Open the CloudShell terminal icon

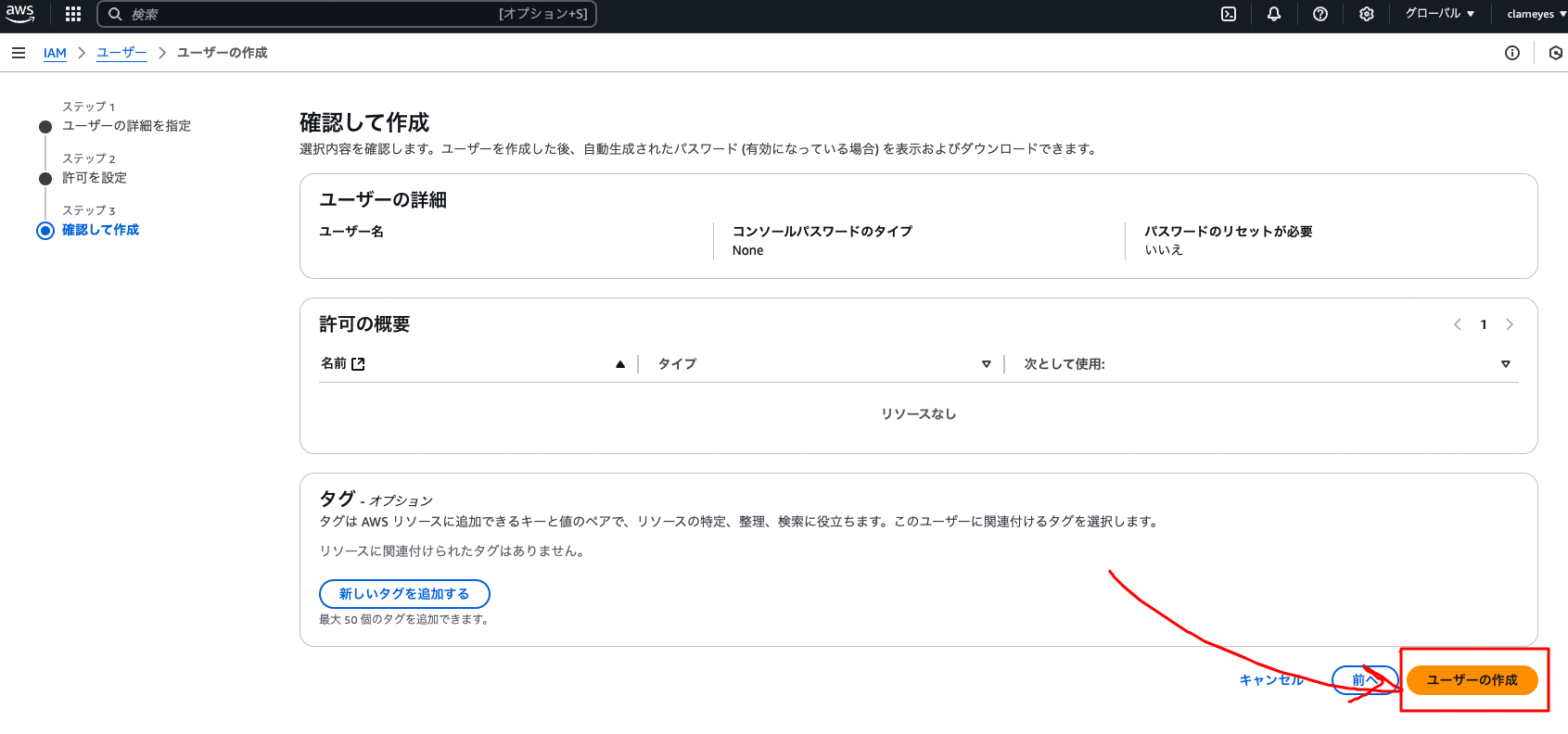(x=1229, y=14)
